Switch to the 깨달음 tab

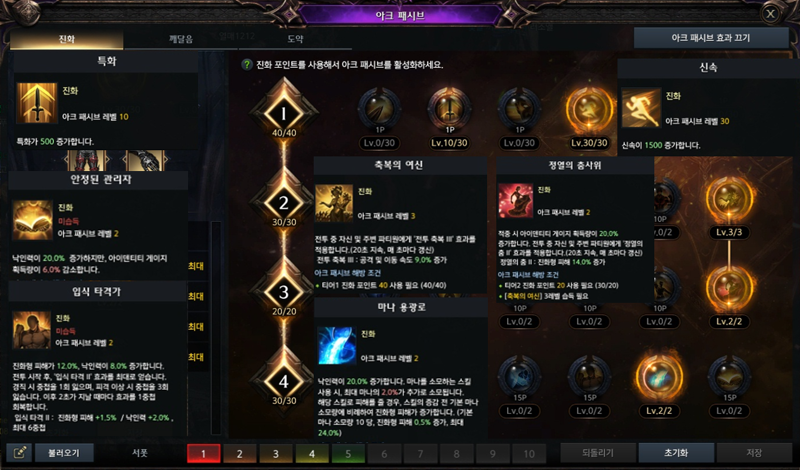tap(181, 39)
